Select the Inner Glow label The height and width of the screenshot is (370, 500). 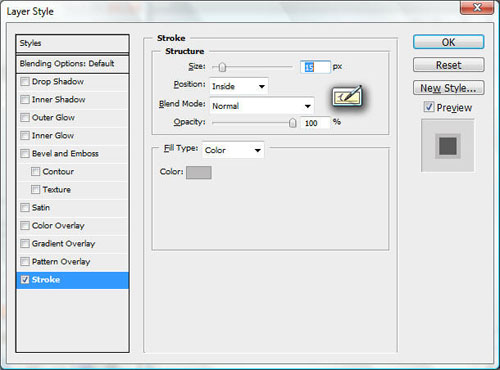(53, 136)
